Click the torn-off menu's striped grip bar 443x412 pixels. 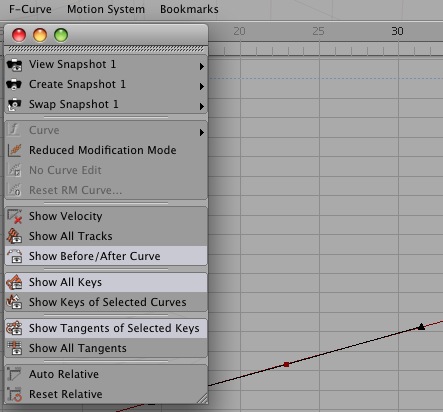106,49
